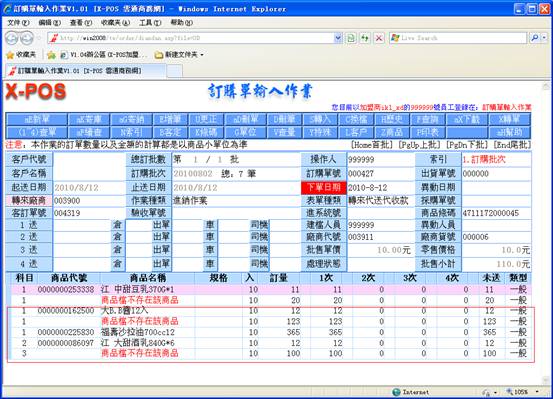Open the empty new tab button
The image size is (553, 399).
point(174,71)
